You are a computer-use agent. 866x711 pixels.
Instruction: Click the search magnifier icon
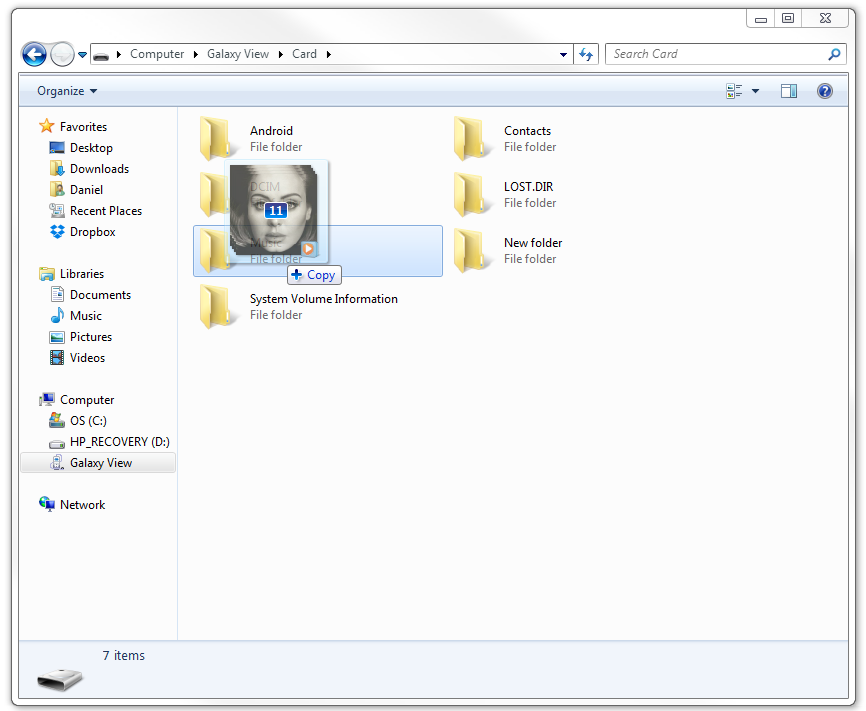click(x=835, y=54)
